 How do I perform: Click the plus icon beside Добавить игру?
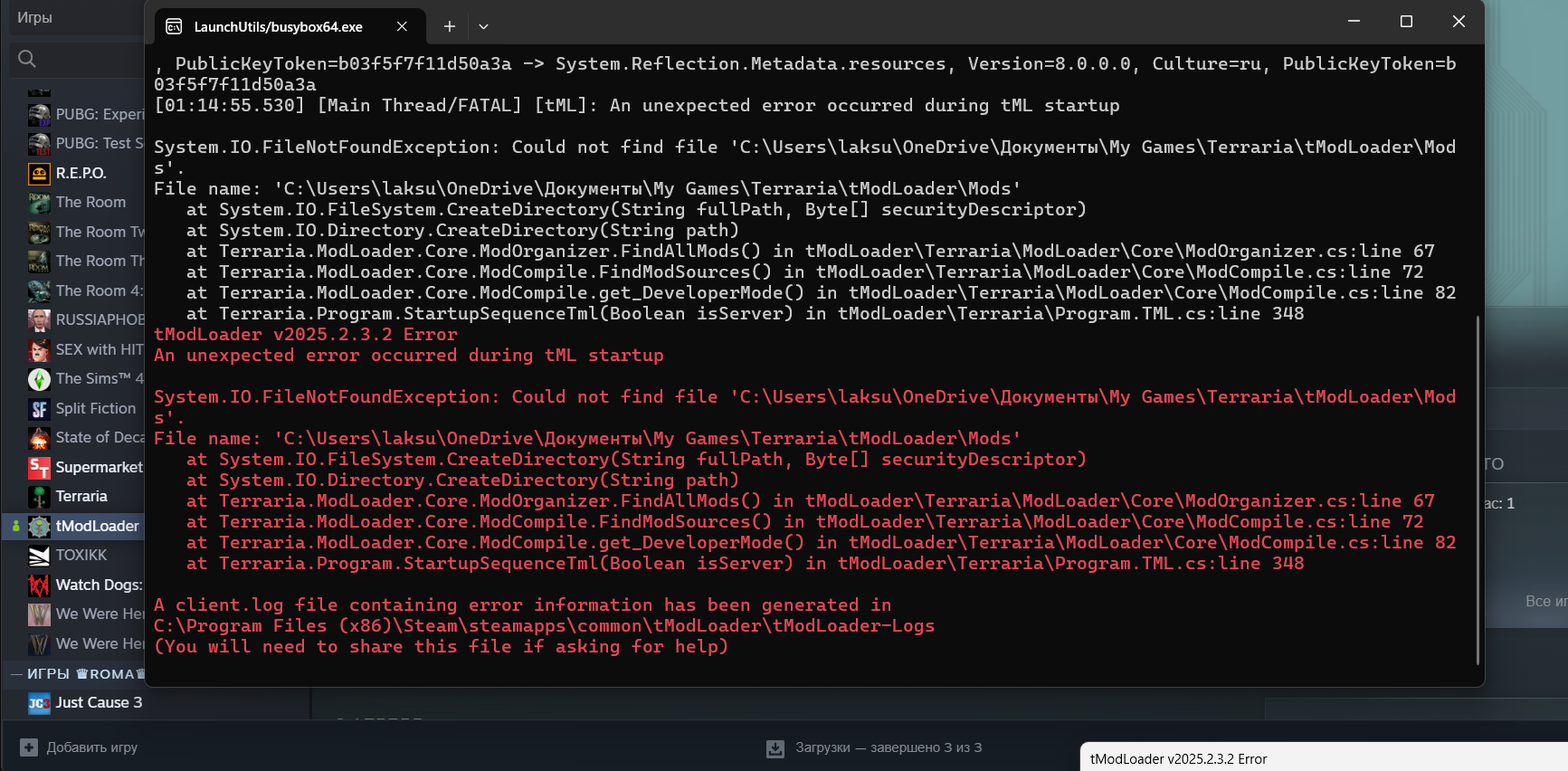pyautogui.click(x=29, y=747)
